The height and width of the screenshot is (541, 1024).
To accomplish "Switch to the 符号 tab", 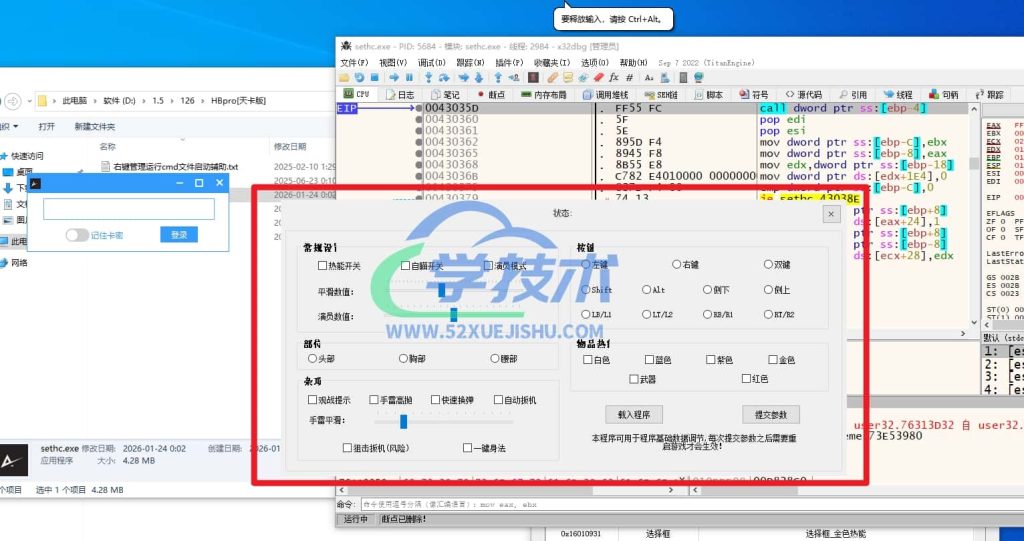I will [x=753, y=95].
